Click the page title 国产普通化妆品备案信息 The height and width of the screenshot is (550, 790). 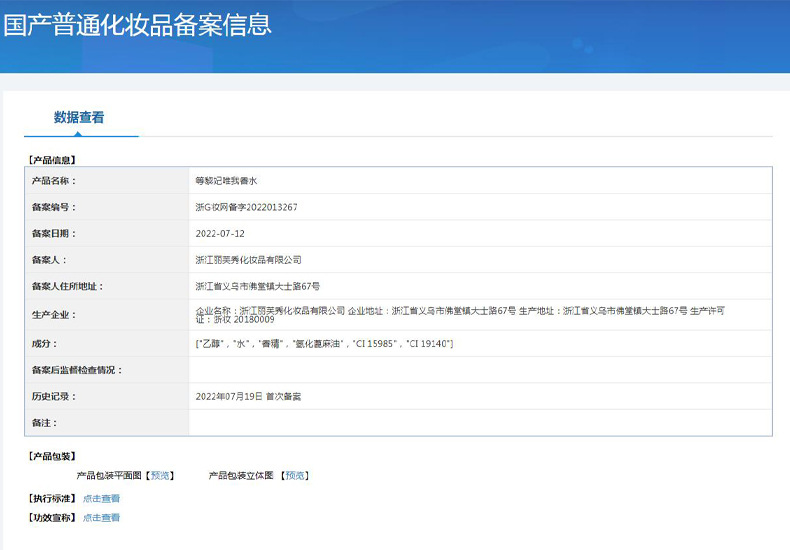(138, 25)
